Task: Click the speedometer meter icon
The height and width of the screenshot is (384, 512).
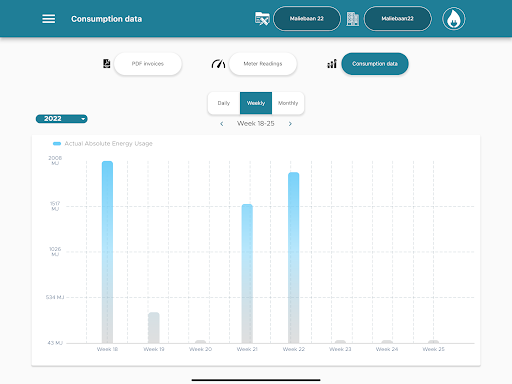Action: (x=218, y=63)
